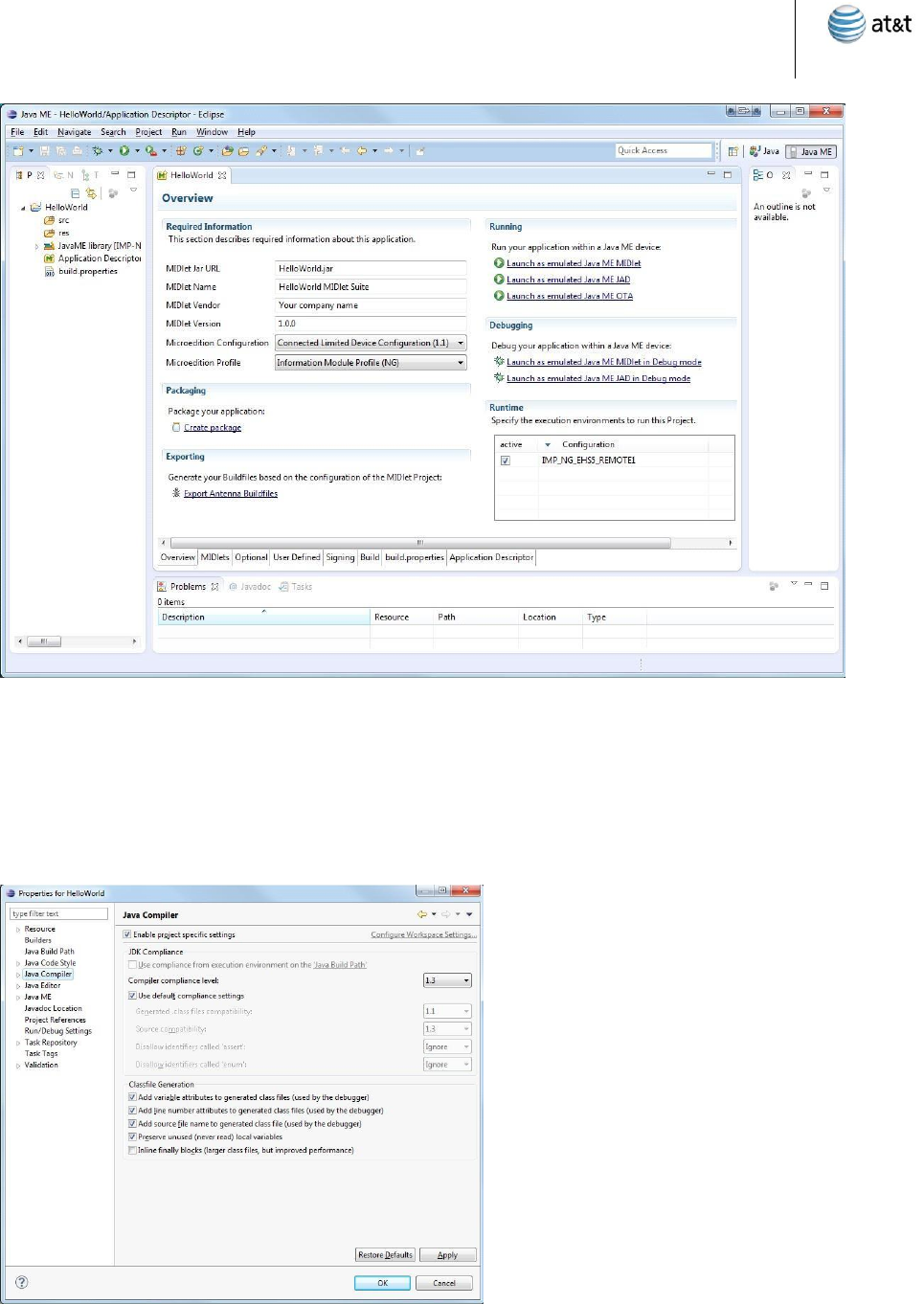The image size is (924, 1304).
Task: Click the Quick Access search field
Action: [664, 150]
